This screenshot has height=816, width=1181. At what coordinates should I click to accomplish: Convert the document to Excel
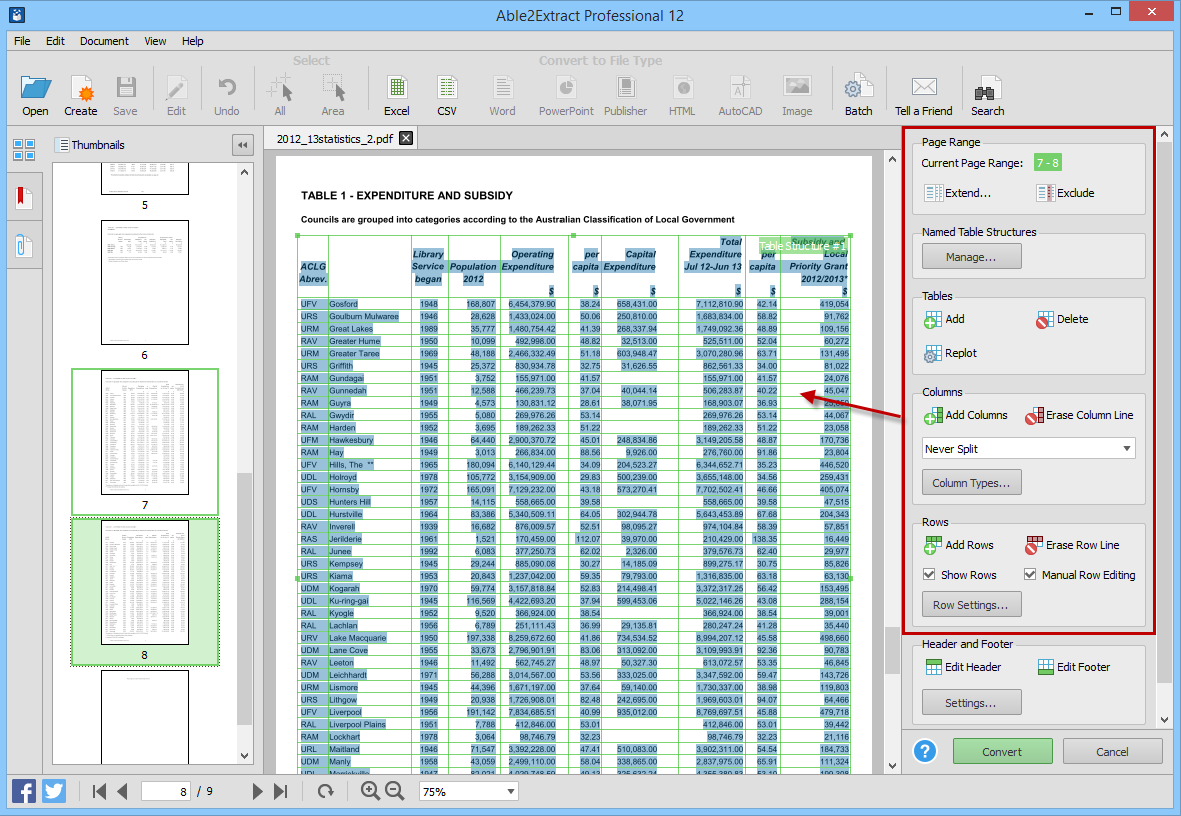[396, 93]
